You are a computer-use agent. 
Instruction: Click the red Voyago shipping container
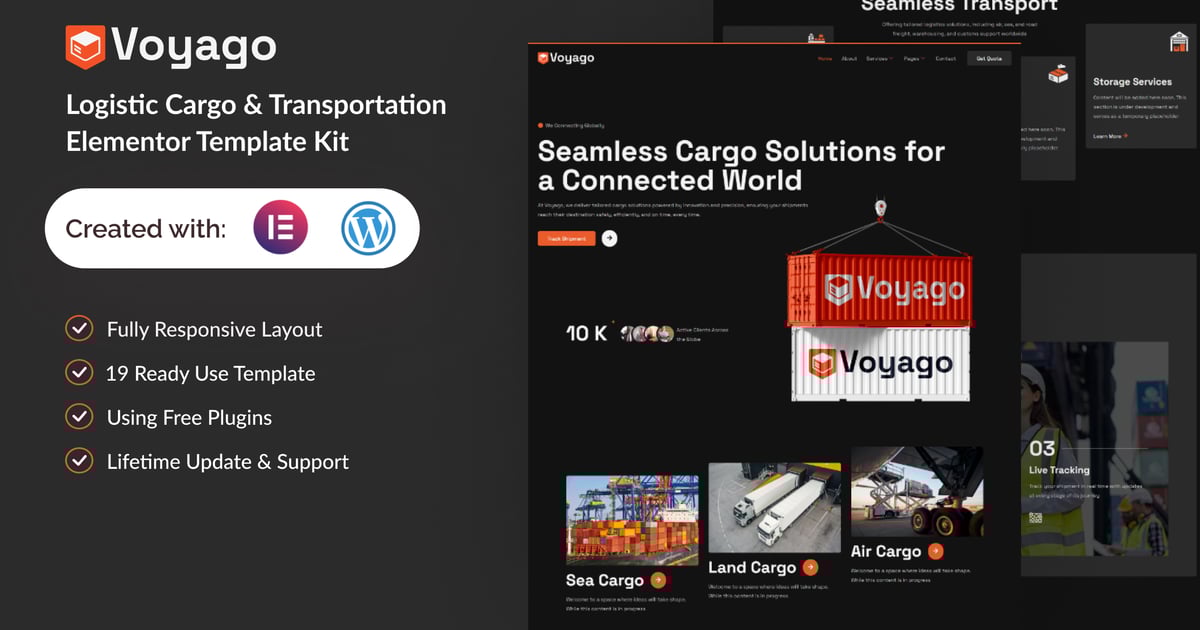879,290
